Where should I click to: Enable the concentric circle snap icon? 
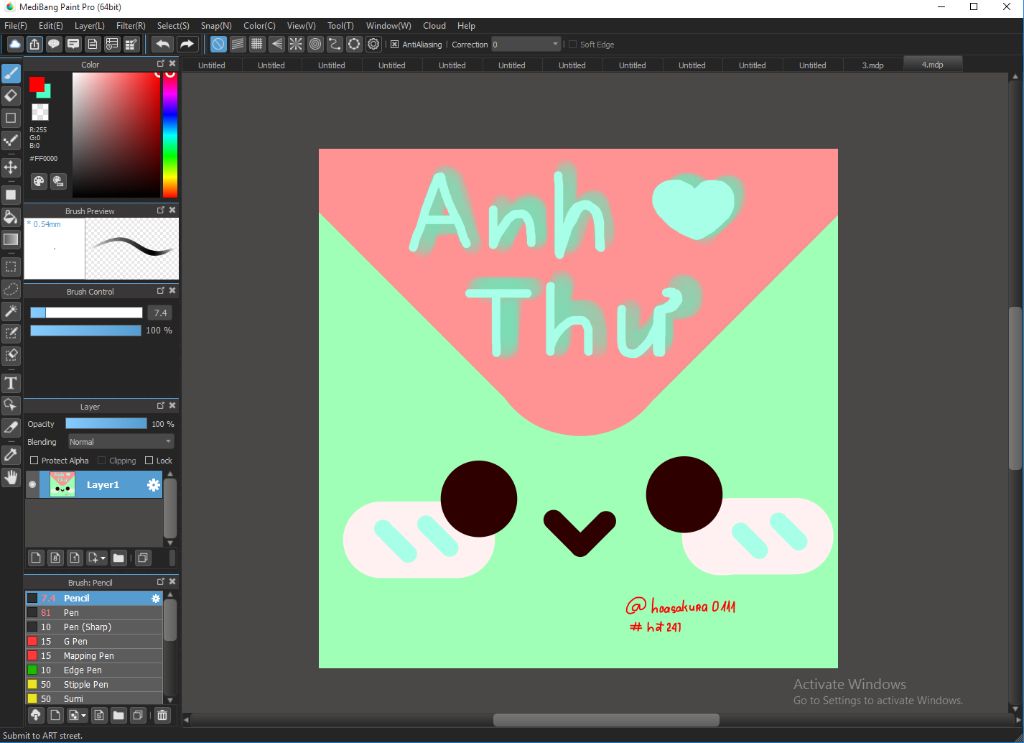point(315,44)
